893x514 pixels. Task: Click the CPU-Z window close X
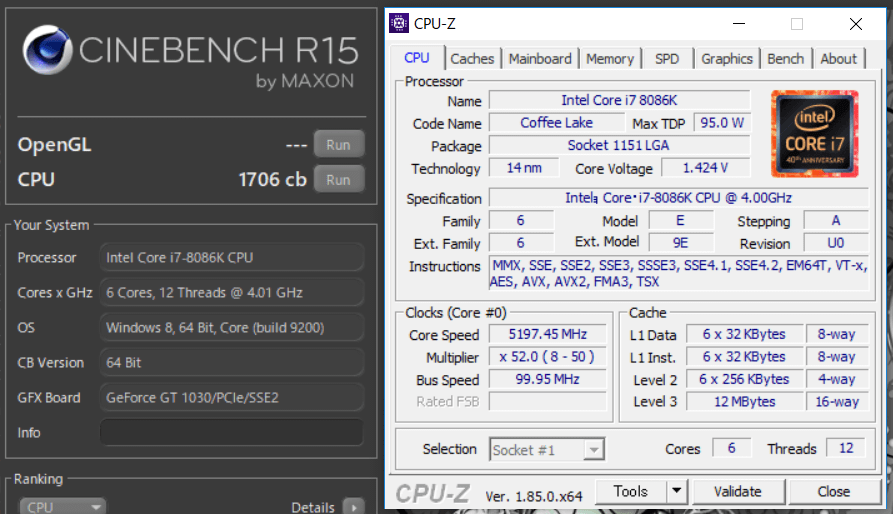click(x=855, y=24)
